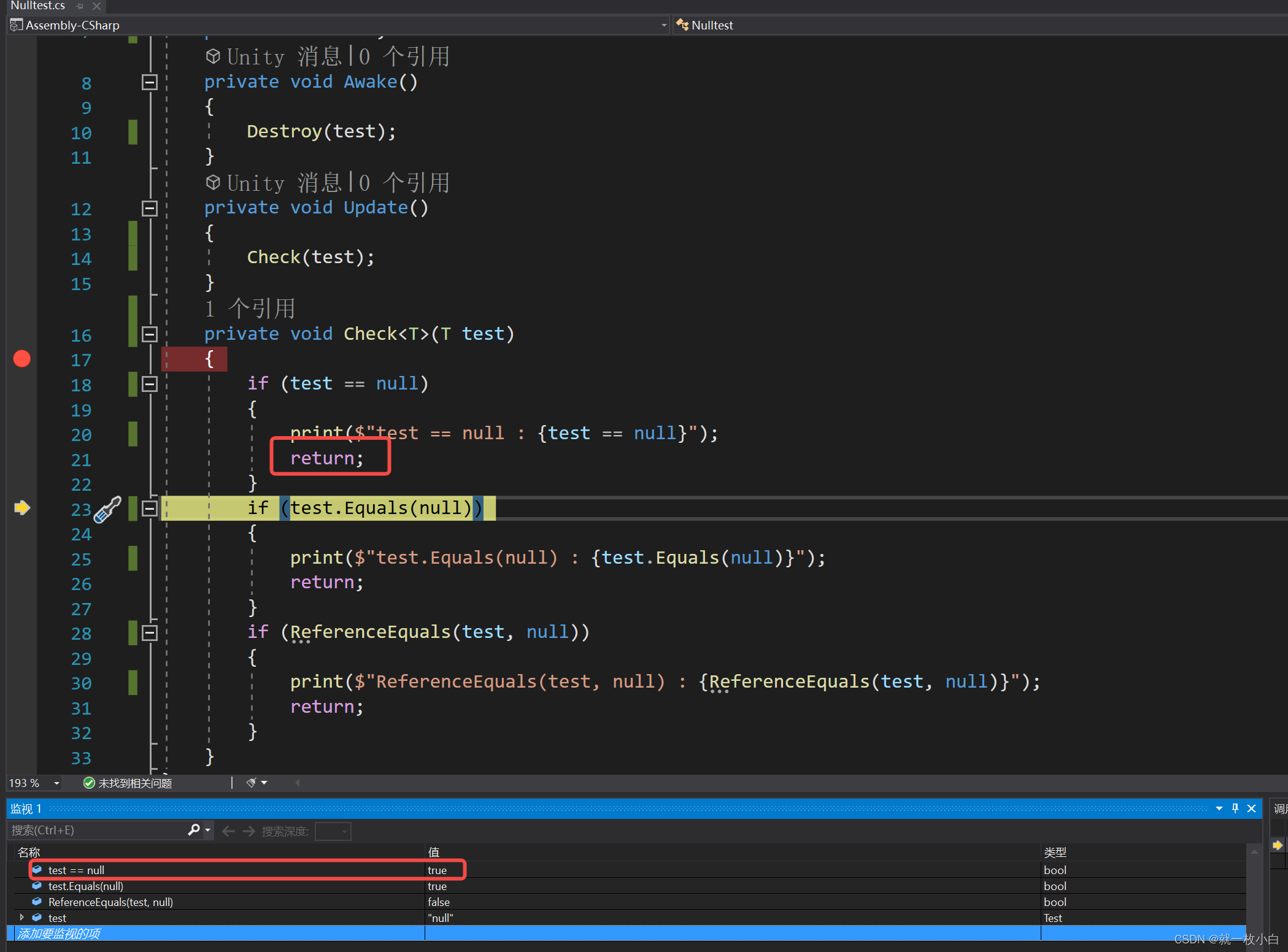
Task: Switch to the Nulltest.cs tab
Action: [x=38, y=6]
